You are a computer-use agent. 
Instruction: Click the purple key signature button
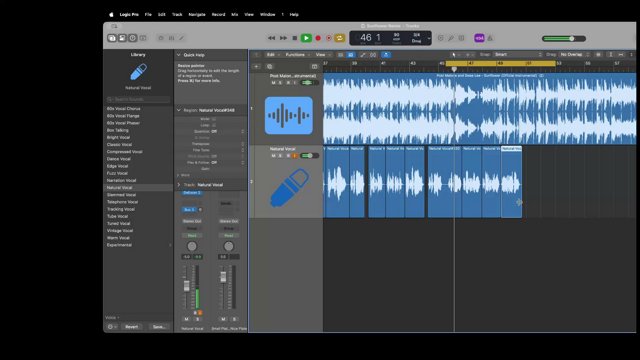tap(479, 38)
